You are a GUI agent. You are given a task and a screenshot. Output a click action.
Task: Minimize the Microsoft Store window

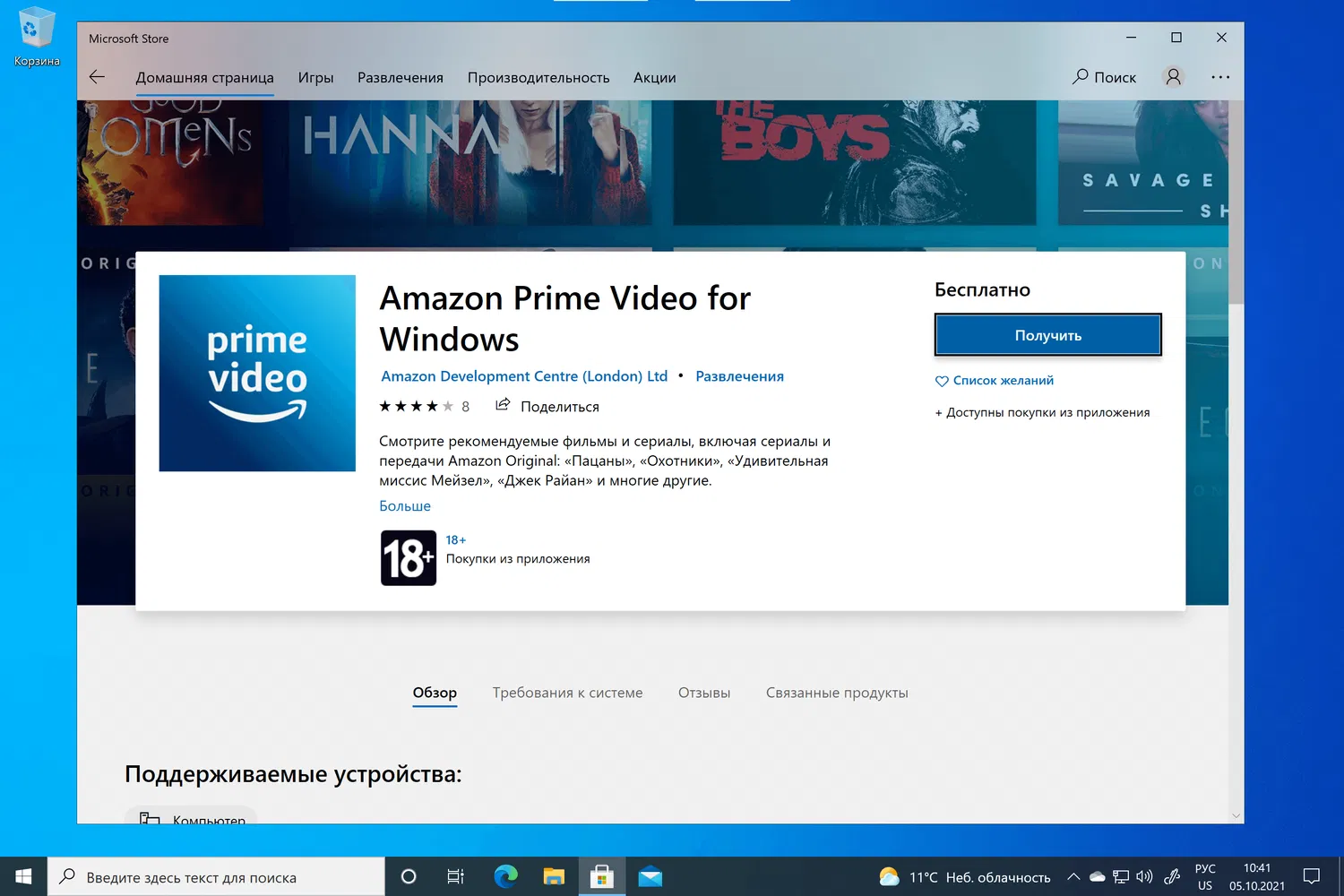coord(1131,38)
